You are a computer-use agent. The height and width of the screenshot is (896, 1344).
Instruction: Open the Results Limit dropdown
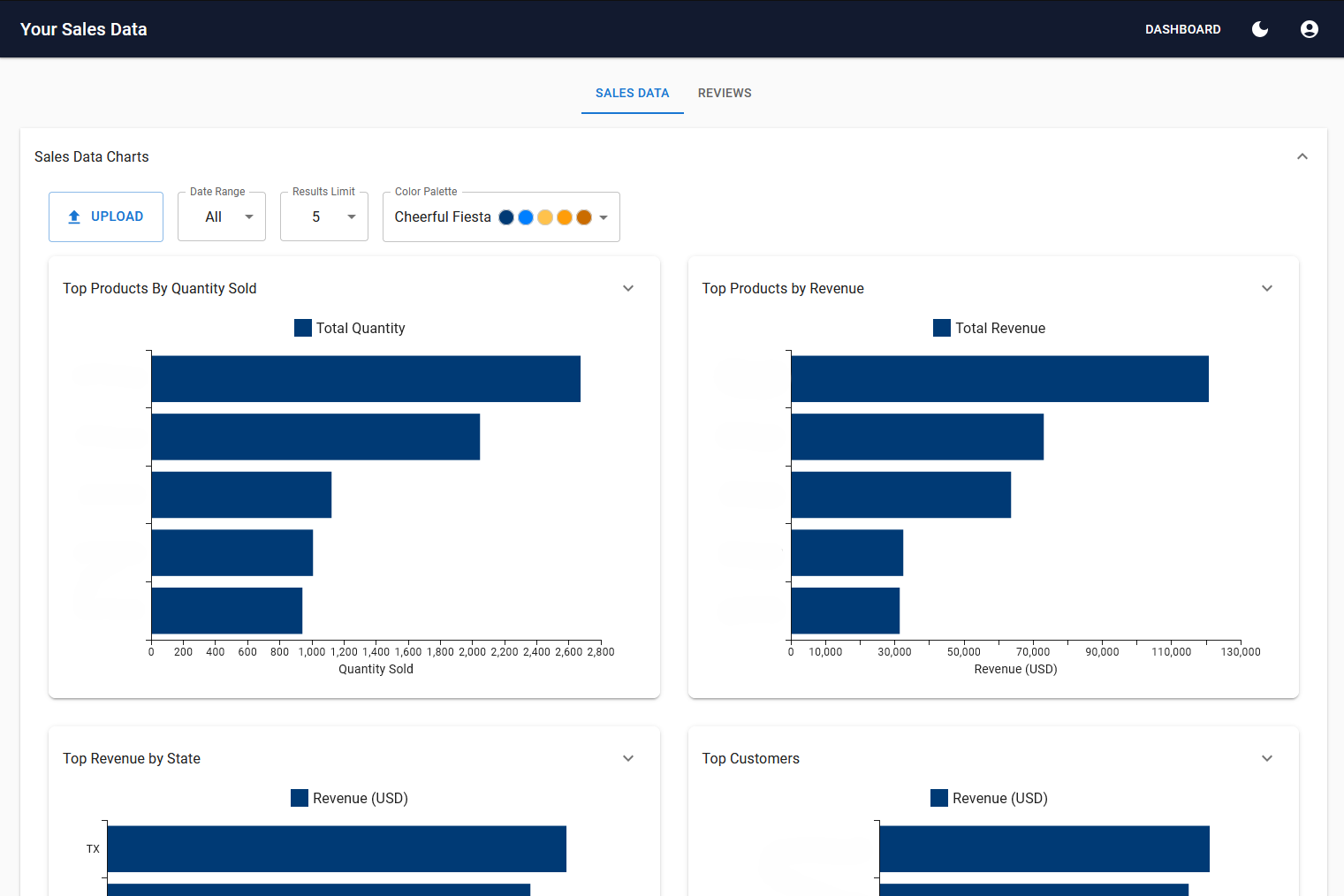(324, 217)
